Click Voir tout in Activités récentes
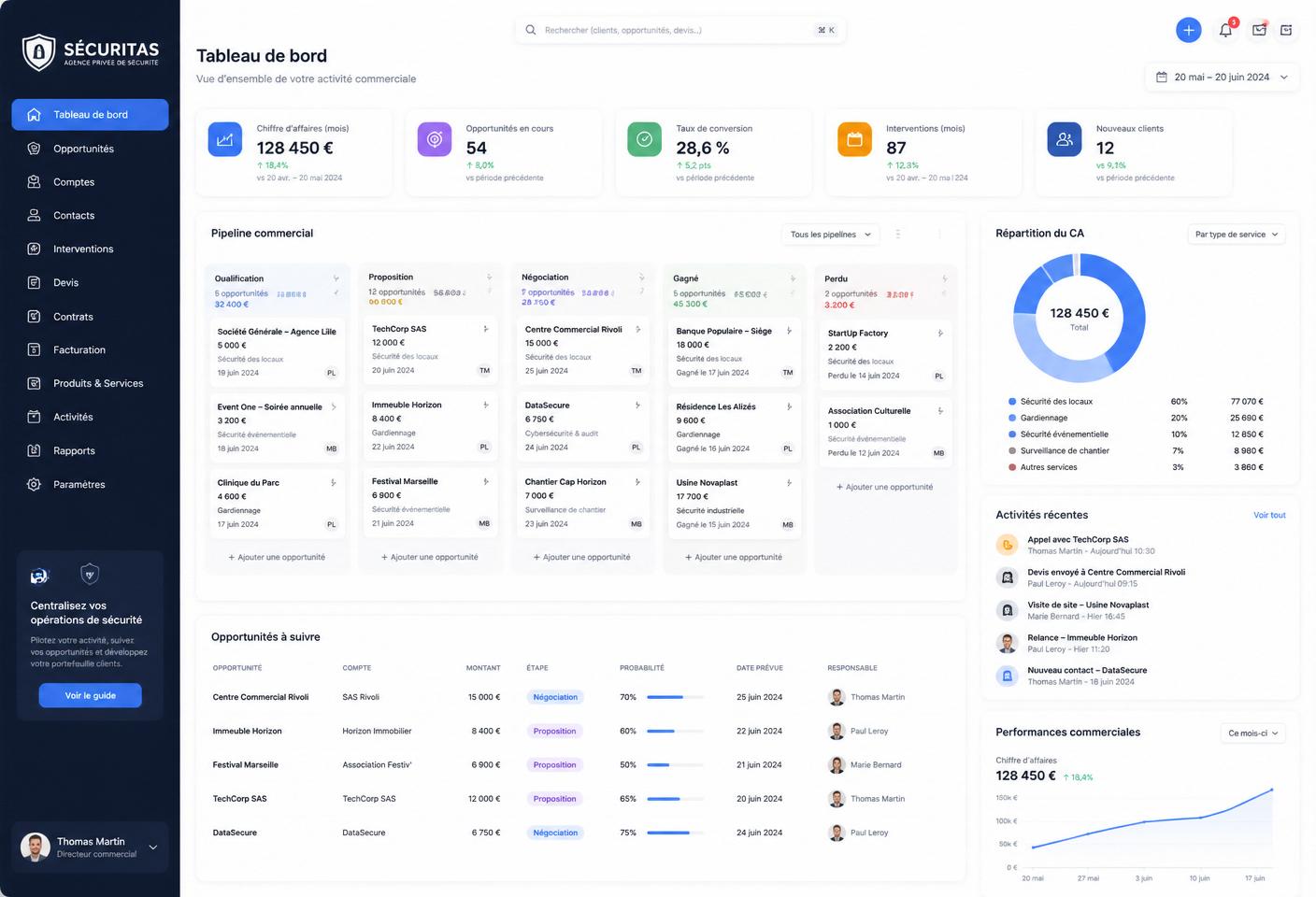Screen dimensions: 1316x897 point(1269,515)
